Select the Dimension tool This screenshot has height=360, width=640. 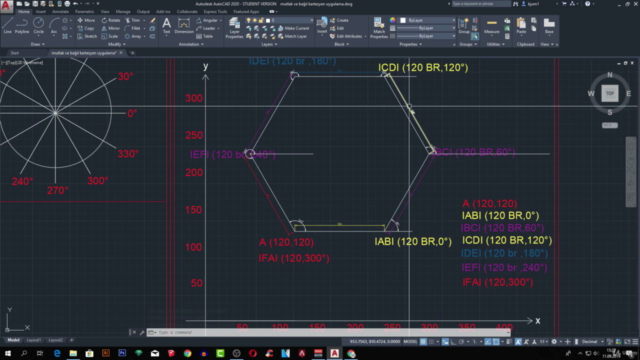184,25
